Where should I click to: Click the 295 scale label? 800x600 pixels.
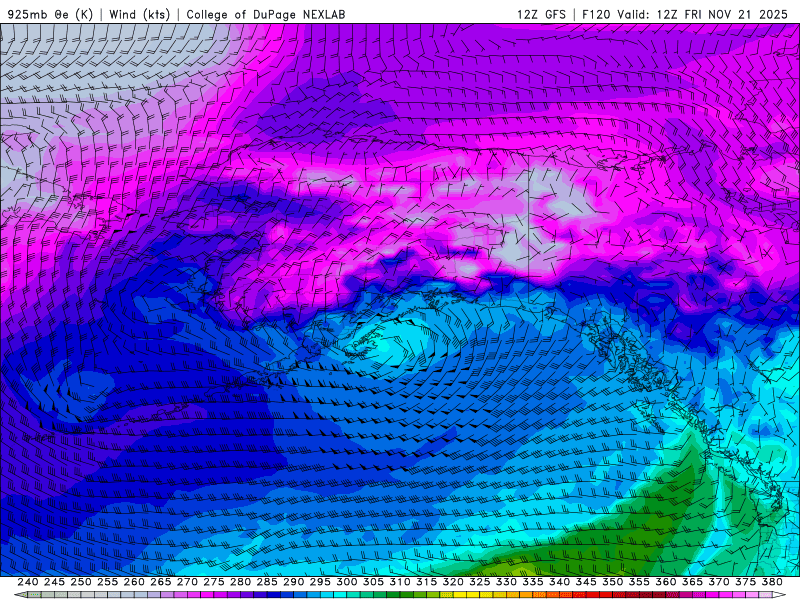[320, 582]
